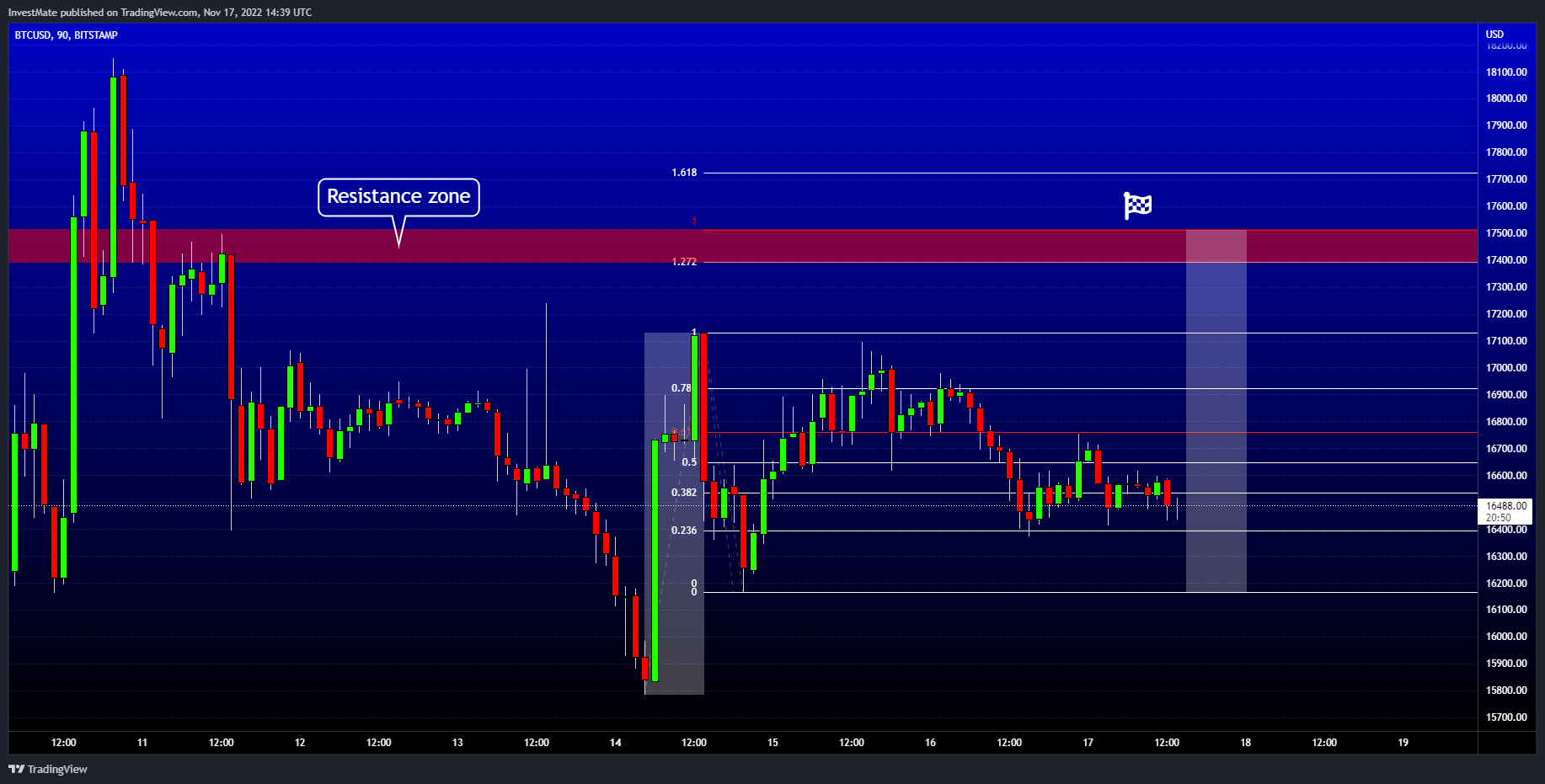Click the 0.78 Fibonacci retracement label
This screenshot has height=784, width=1545.
click(681, 388)
